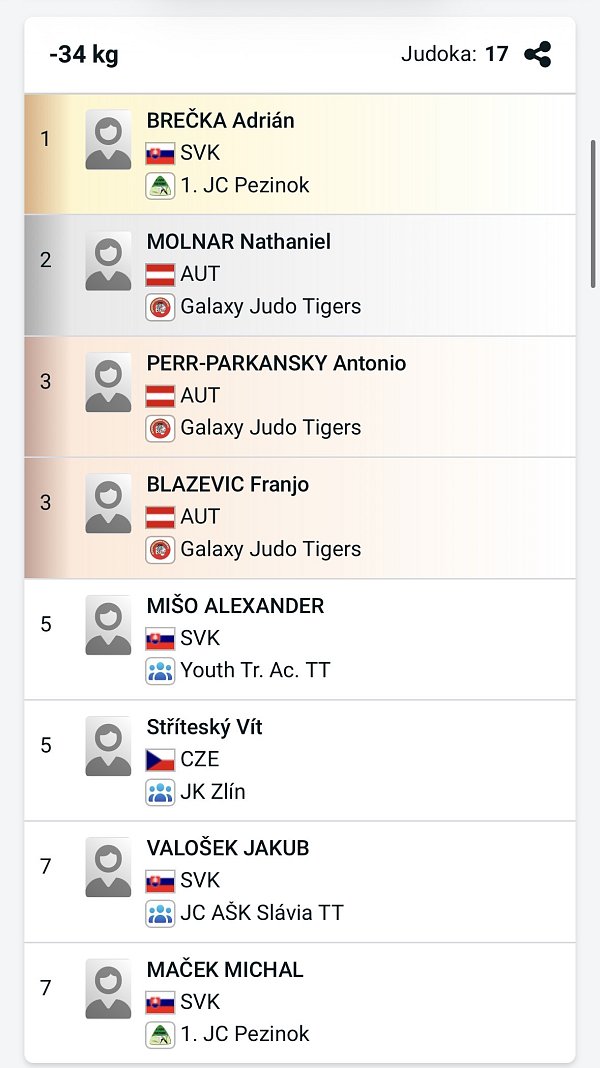Open BREČKA Adrián's profile avatar
The image size is (600, 1068).
click(108, 139)
